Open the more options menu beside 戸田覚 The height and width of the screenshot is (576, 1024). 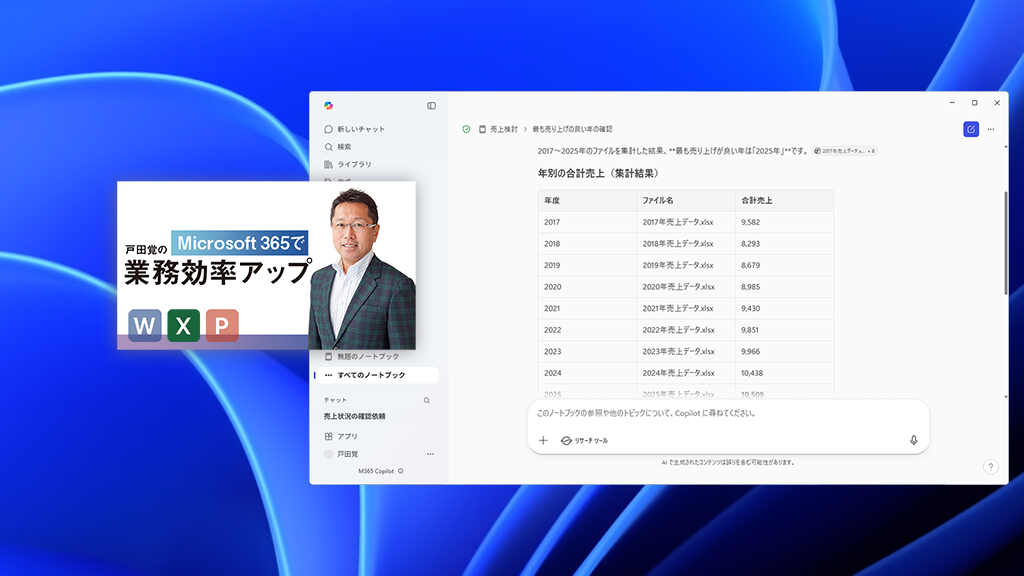point(430,453)
